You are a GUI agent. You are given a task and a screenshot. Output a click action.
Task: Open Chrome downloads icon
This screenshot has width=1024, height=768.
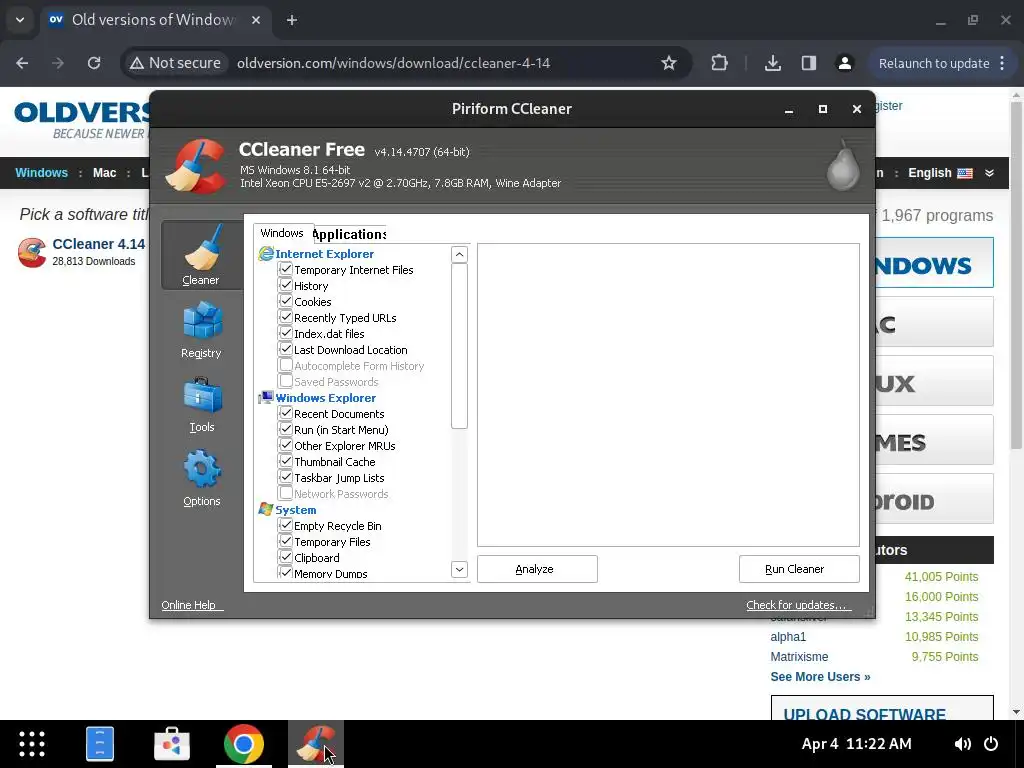(x=773, y=63)
